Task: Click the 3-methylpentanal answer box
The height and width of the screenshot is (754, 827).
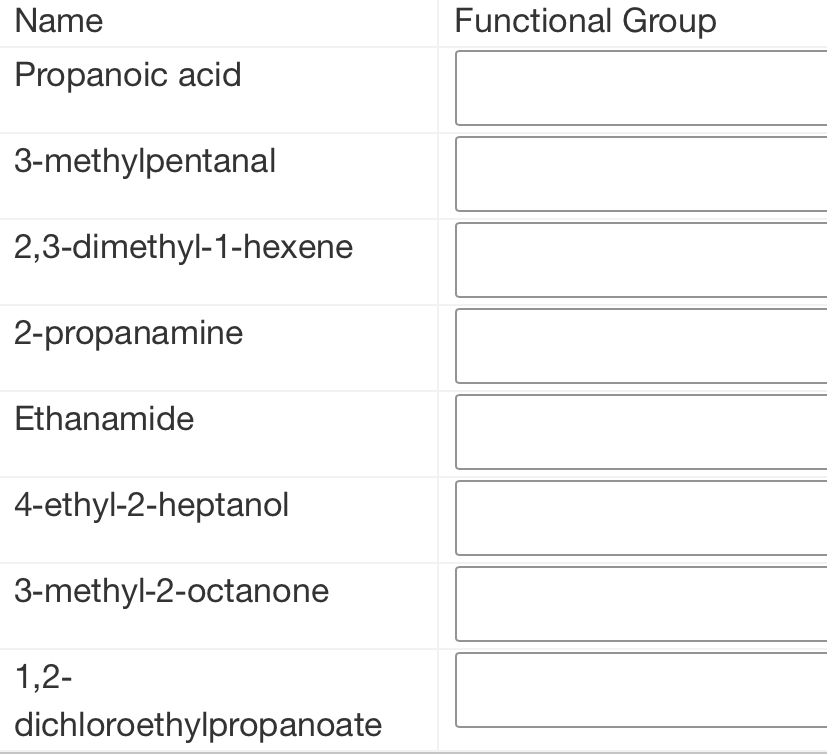Action: (x=640, y=174)
